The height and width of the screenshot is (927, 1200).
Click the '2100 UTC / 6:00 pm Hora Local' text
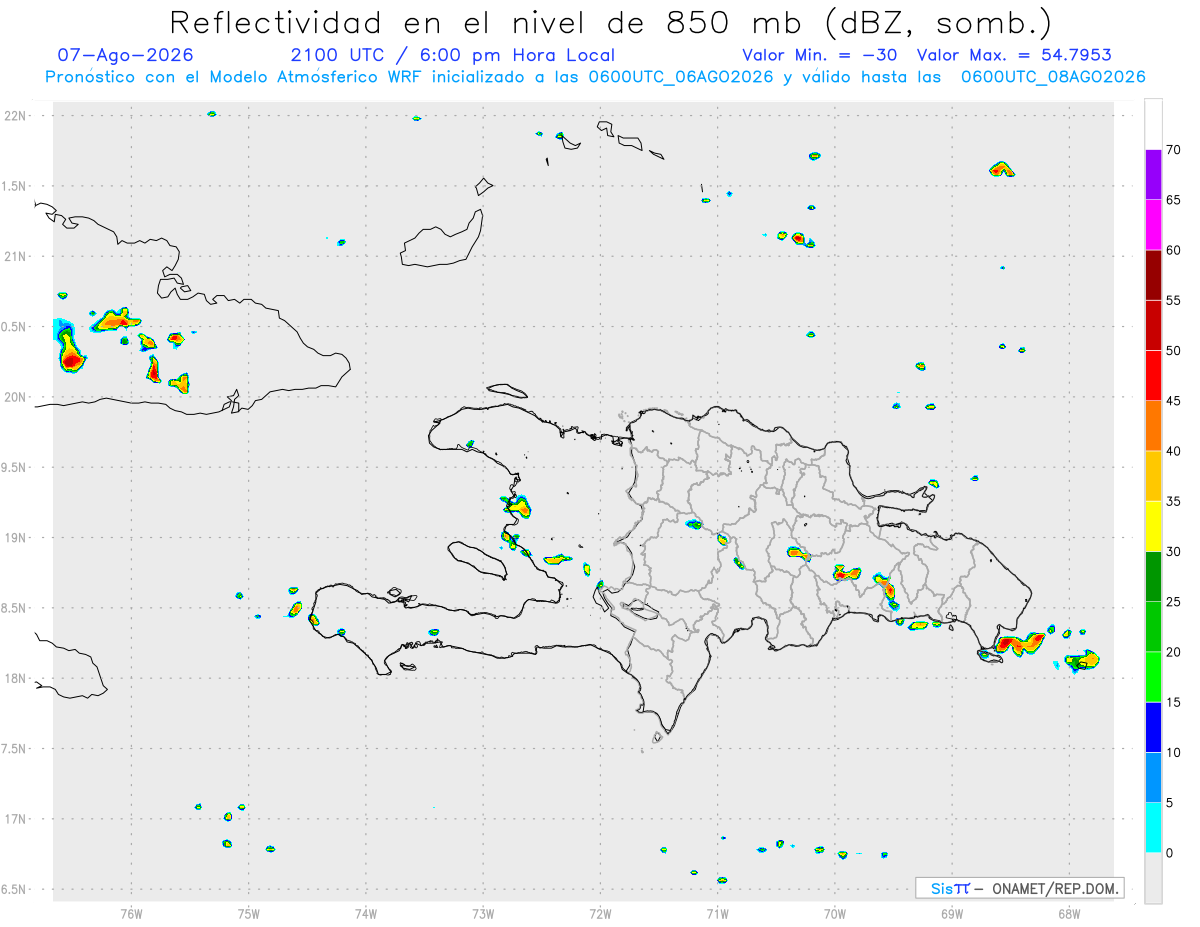[x=453, y=55]
